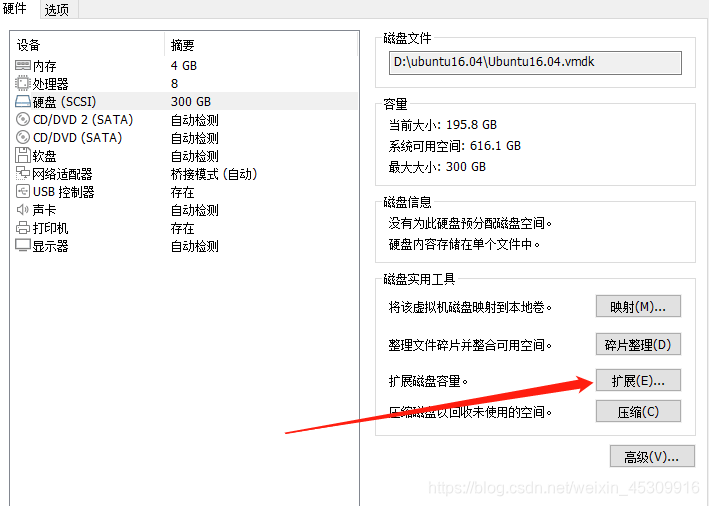Image resolution: width=709 pixels, height=506 pixels.
Task: Select the 软盘 row label
Action: coord(44,156)
